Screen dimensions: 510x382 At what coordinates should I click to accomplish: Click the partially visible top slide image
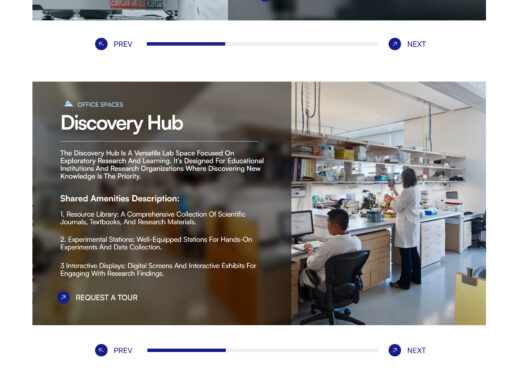point(259,10)
